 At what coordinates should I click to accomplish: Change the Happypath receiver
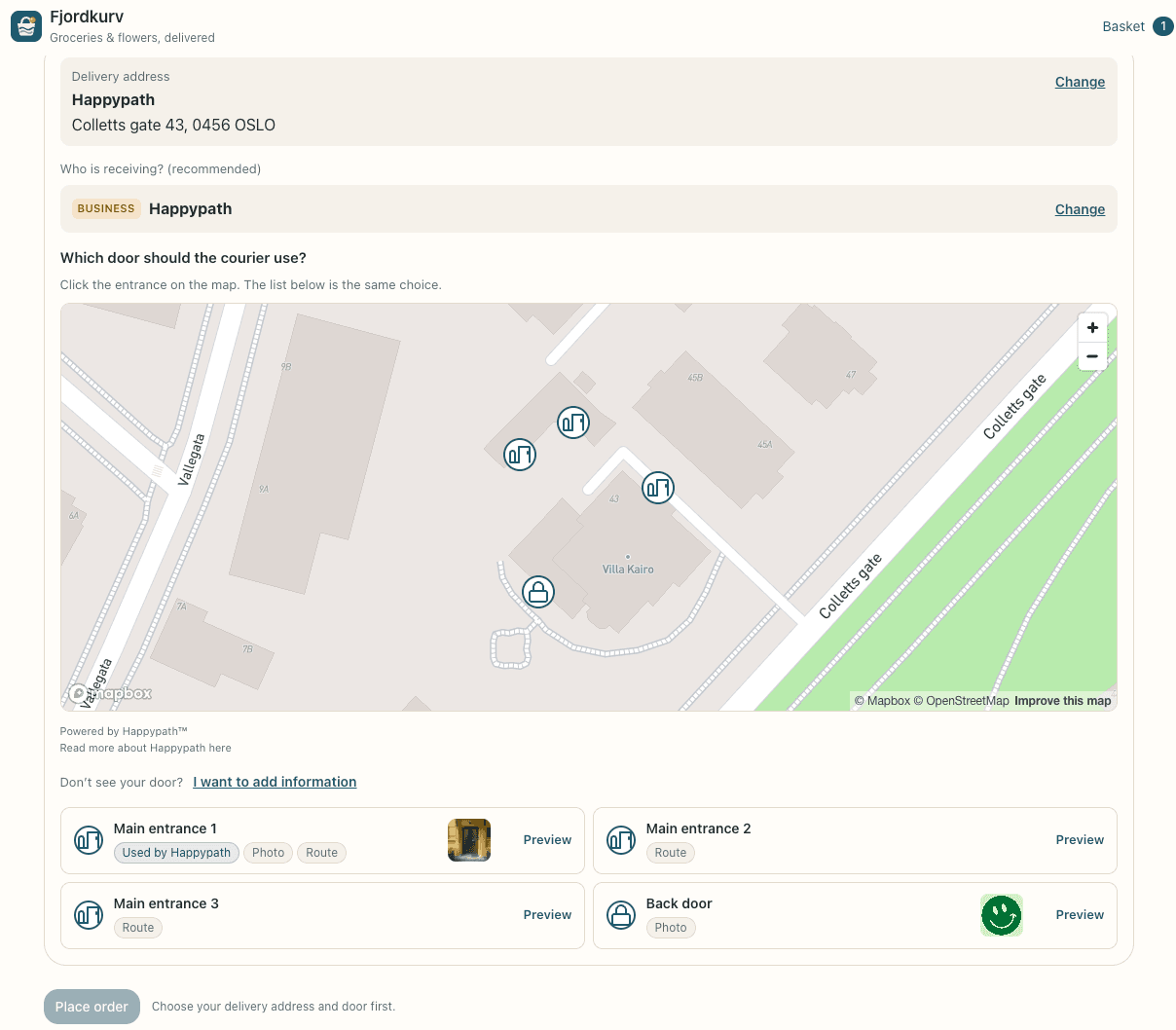1080,209
